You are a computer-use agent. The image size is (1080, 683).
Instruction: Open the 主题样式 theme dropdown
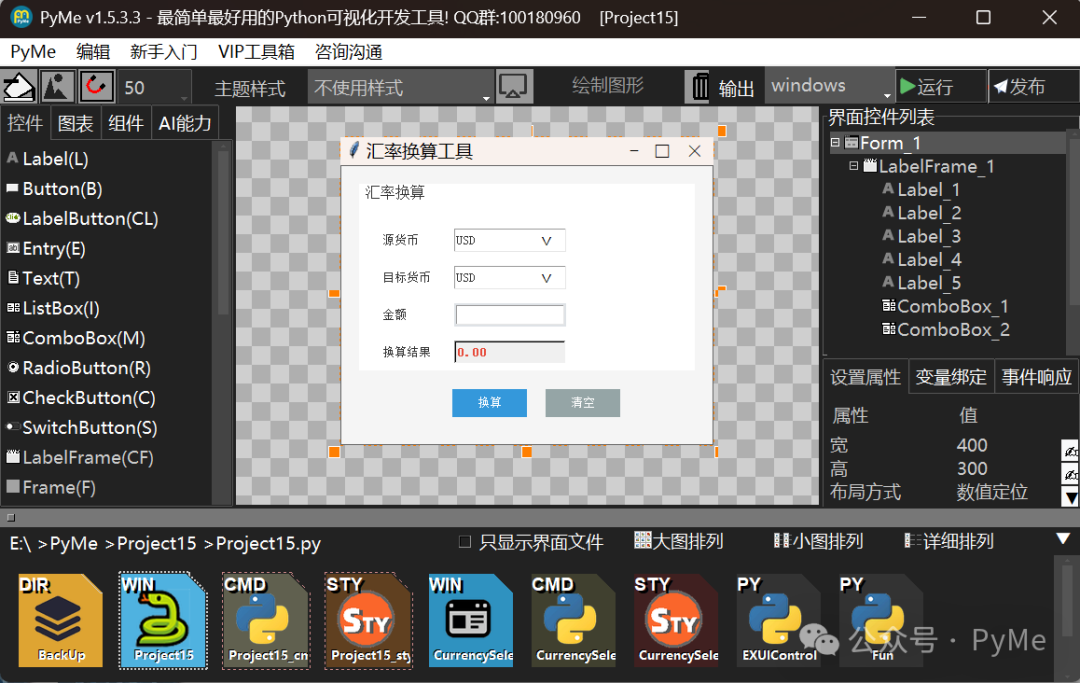click(400, 88)
